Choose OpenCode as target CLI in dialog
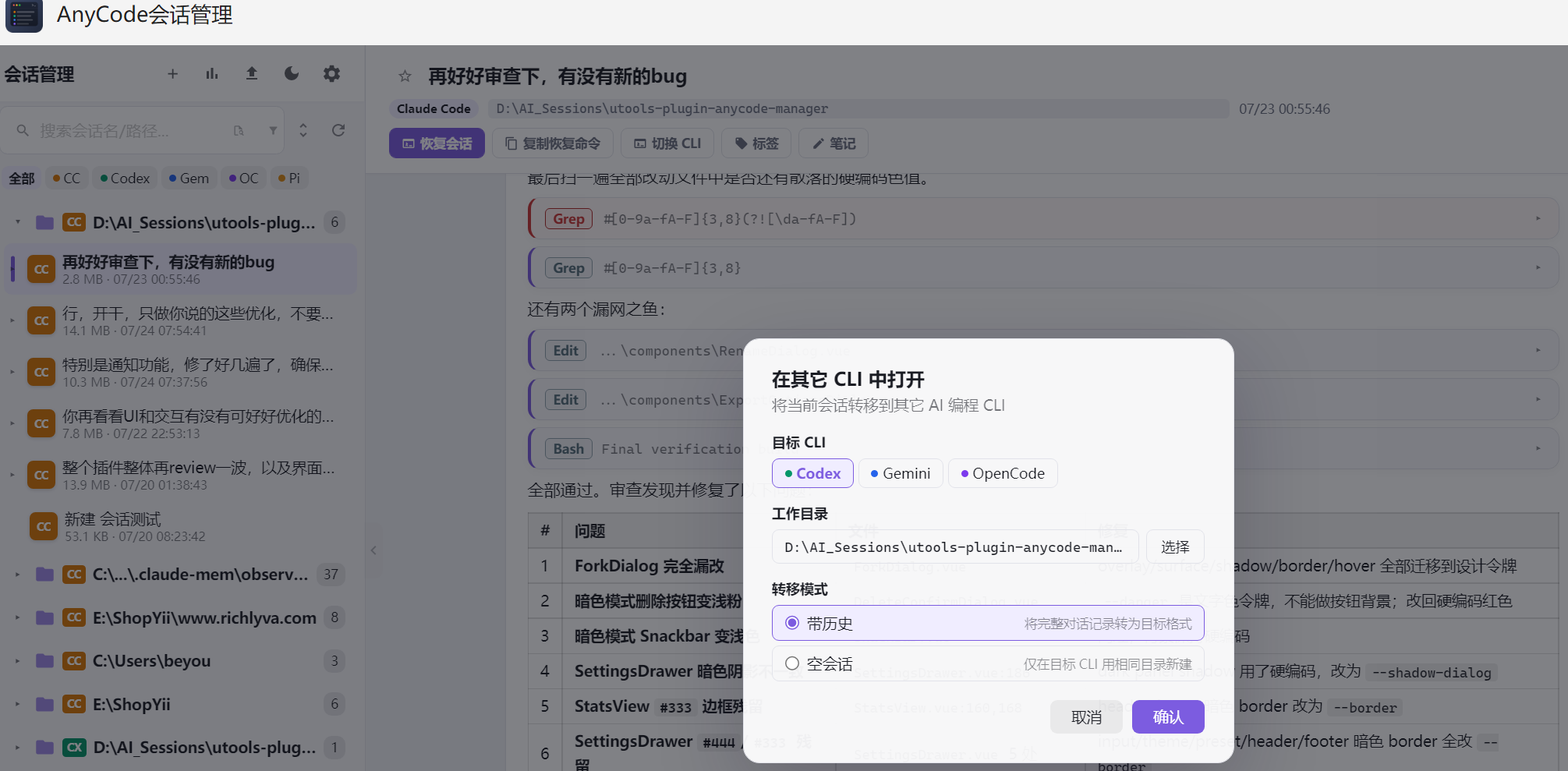 pyautogui.click(x=1003, y=473)
